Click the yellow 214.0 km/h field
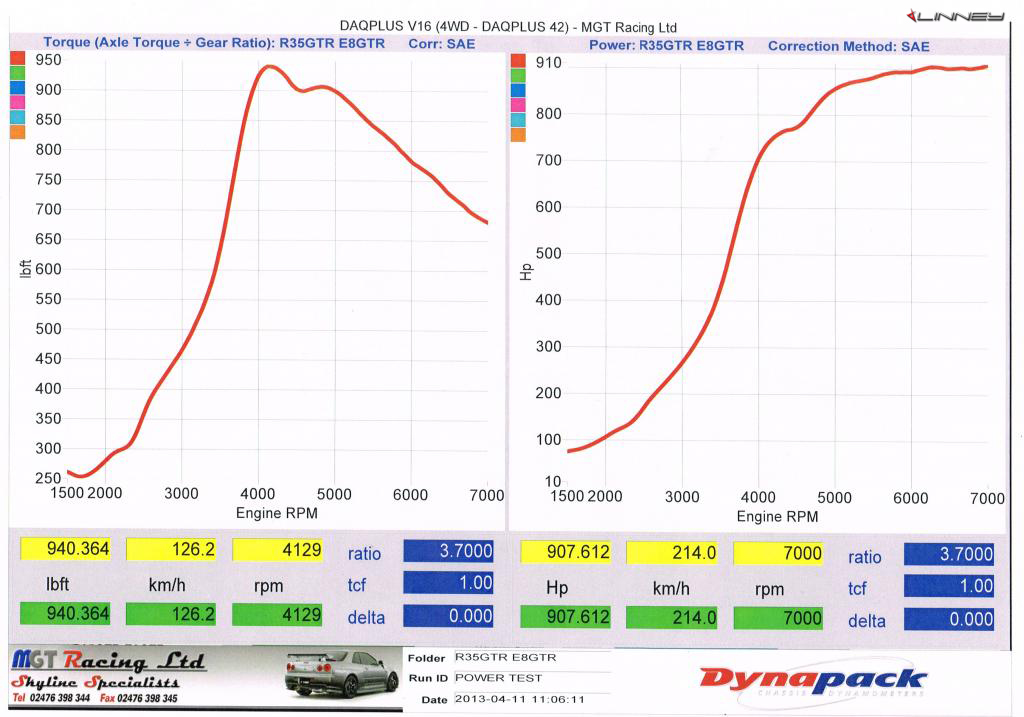The height and width of the screenshot is (717, 1024). [x=672, y=552]
